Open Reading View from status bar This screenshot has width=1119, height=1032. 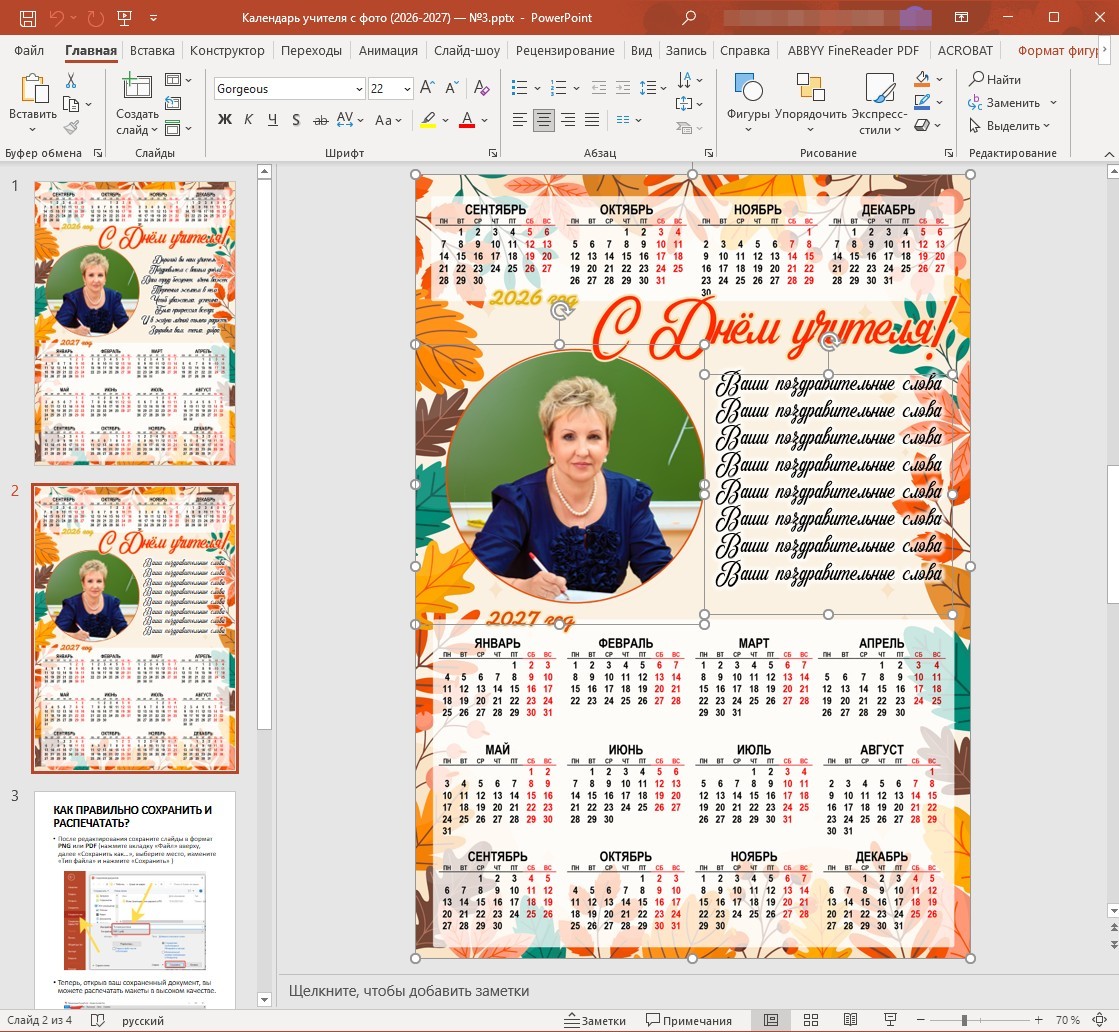click(x=850, y=1020)
